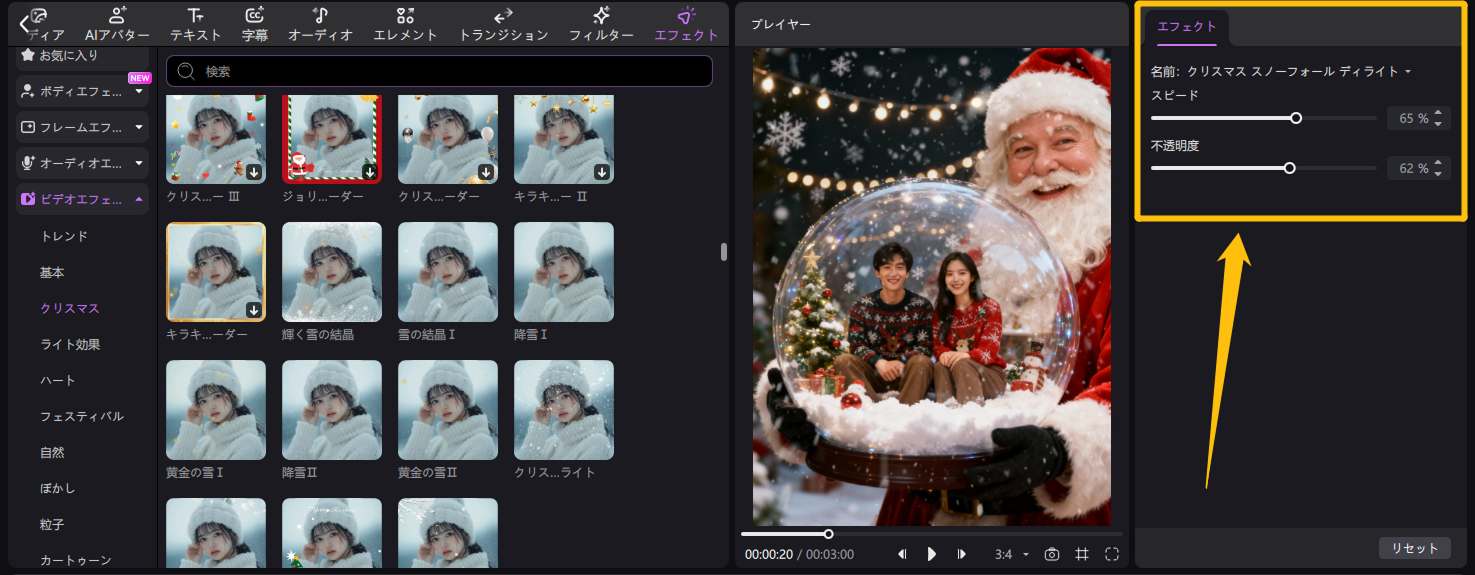Select the クリス...ライト effect thumbnail
Viewport: 1475px width, 575px height.
click(564, 410)
